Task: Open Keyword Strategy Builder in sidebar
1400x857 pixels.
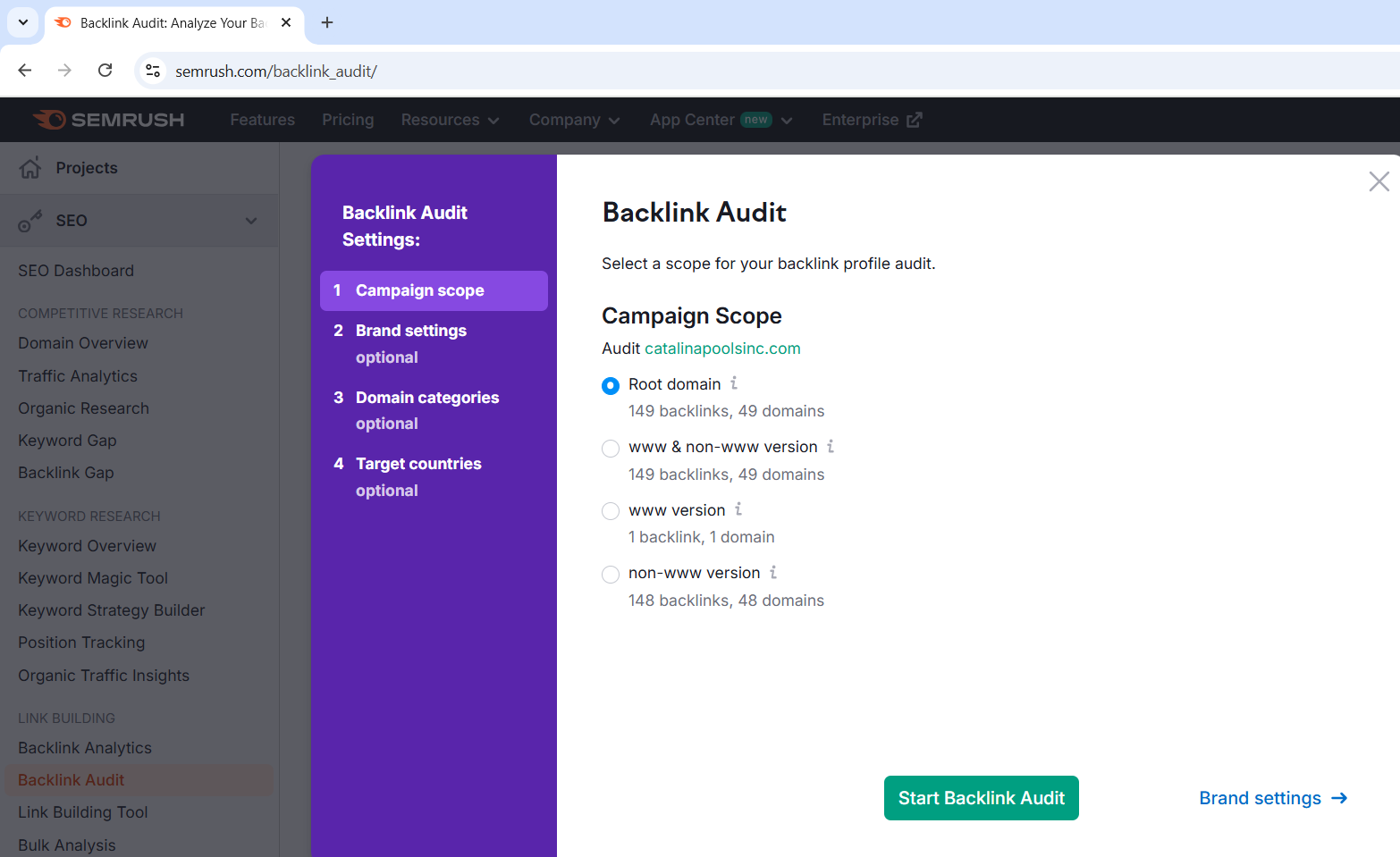Action: click(x=112, y=610)
